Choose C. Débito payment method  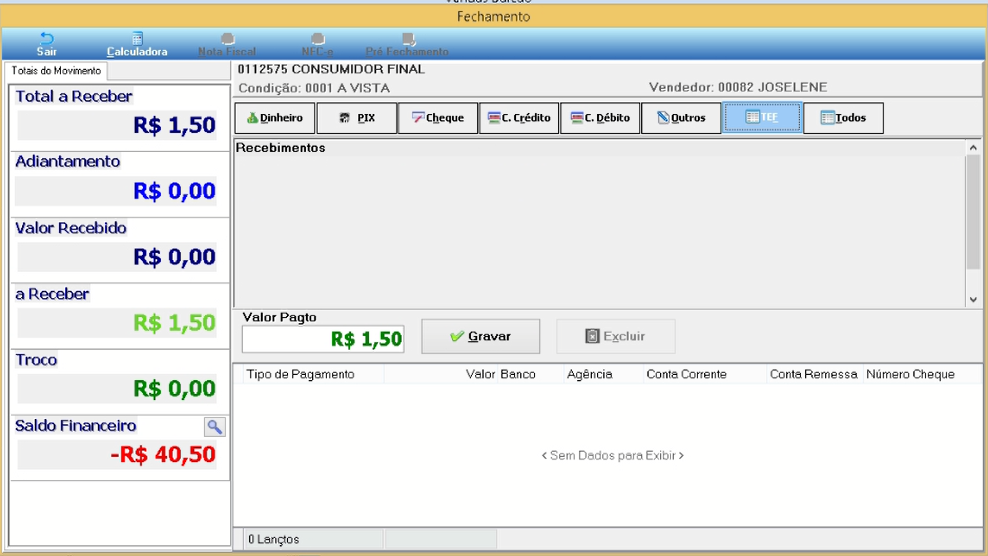[600, 118]
